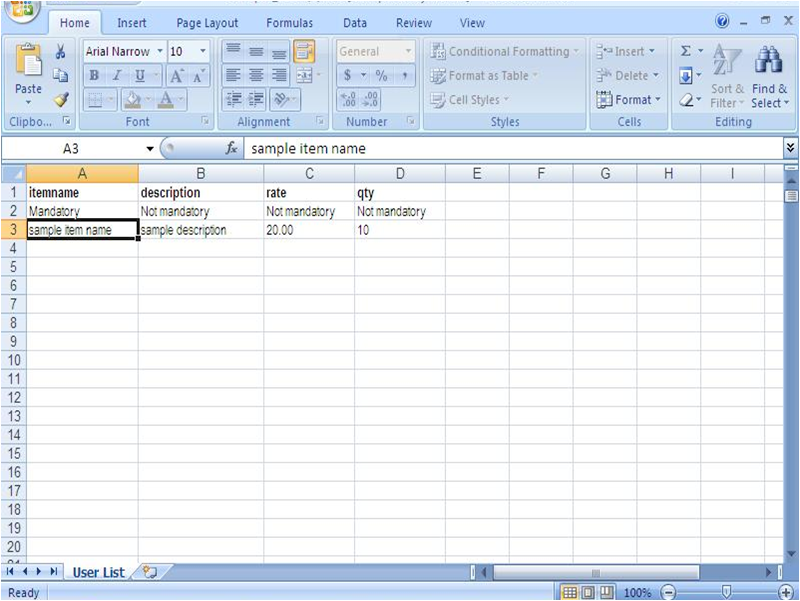Click the Insert Worksheet tab icon
800x601 pixels.
point(149,572)
